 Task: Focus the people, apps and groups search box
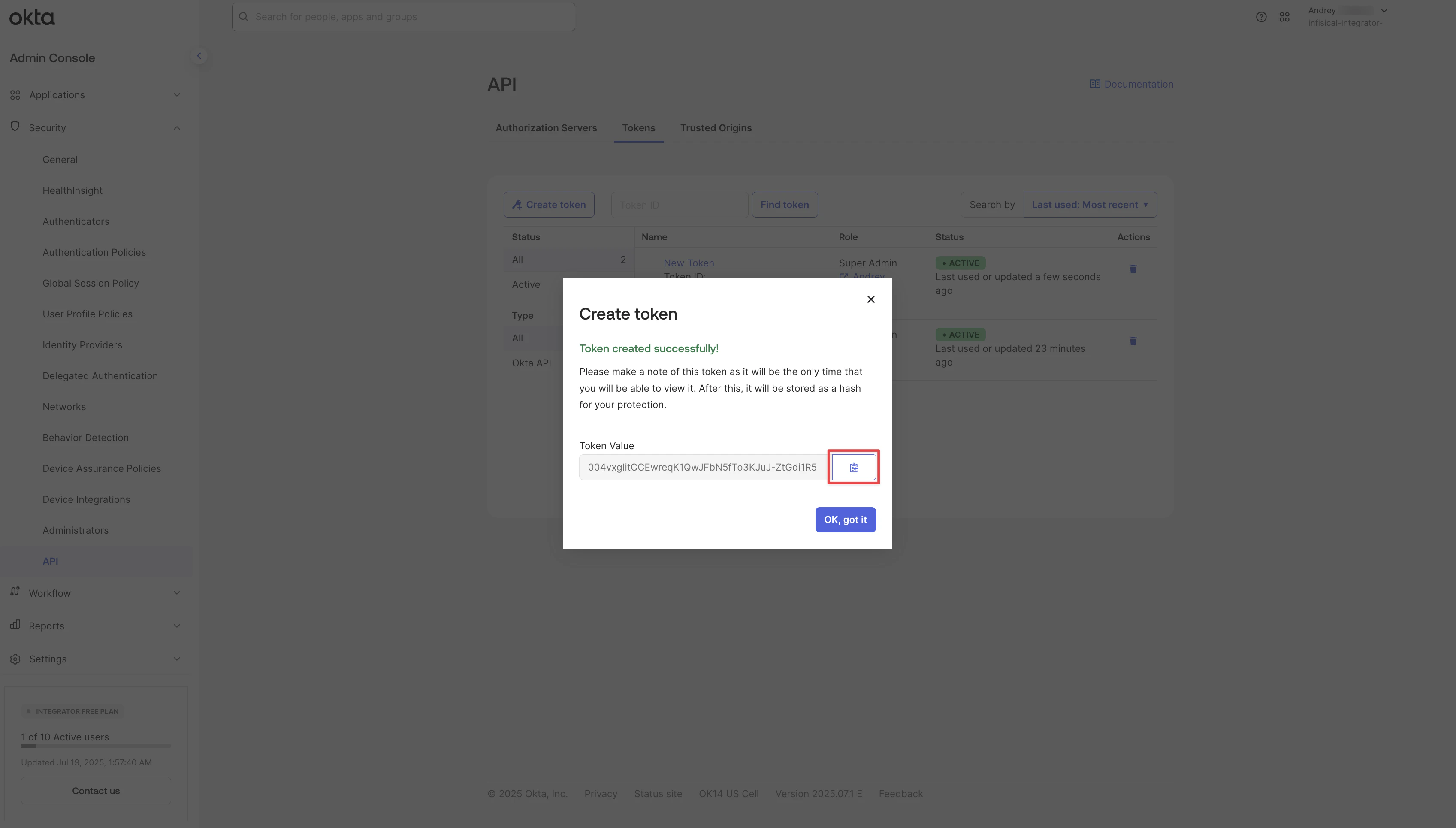coord(403,17)
